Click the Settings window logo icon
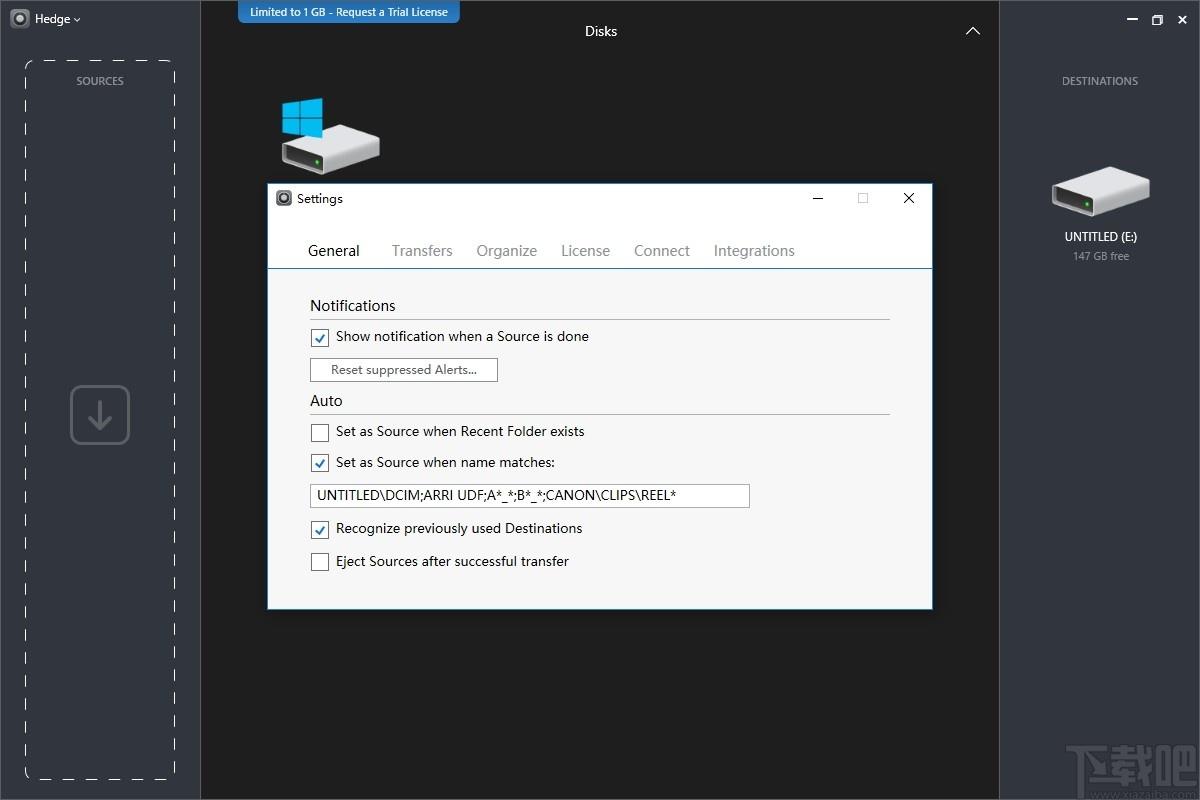 (x=284, y=198)
